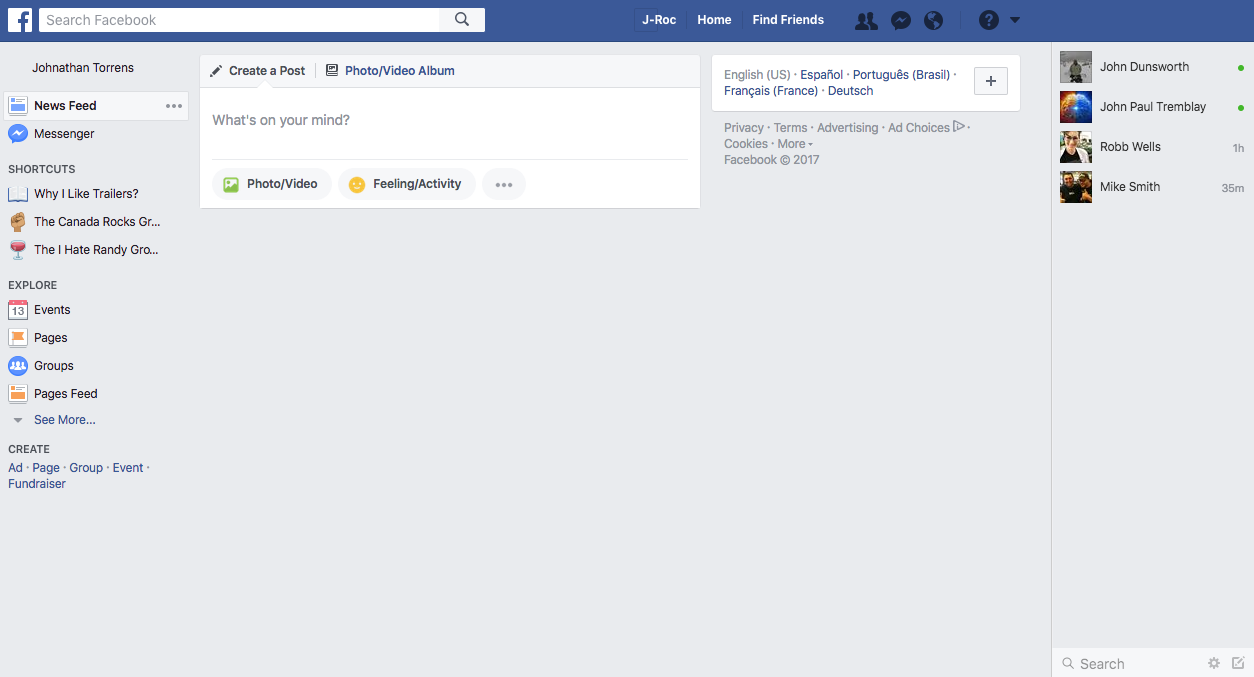Click the chat search magnifier icon

[1068, 664]
